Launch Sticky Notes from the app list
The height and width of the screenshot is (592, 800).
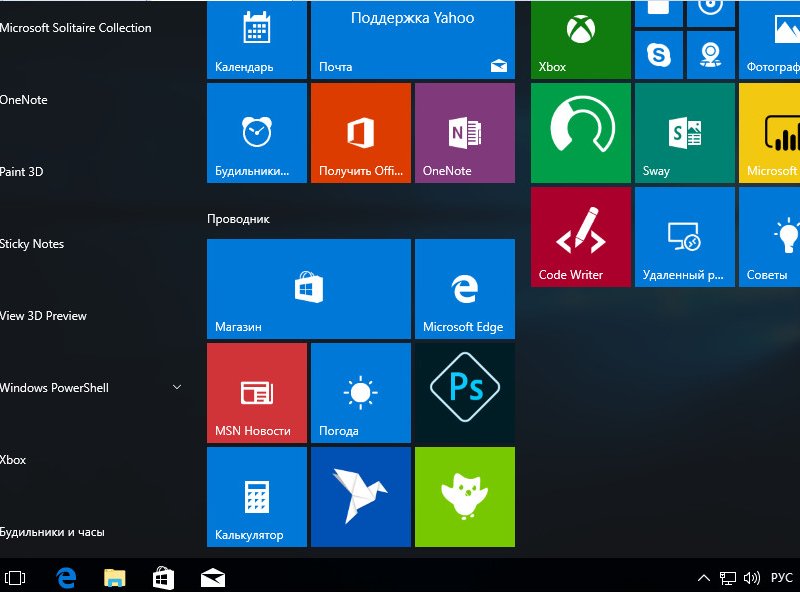(32, 244)
